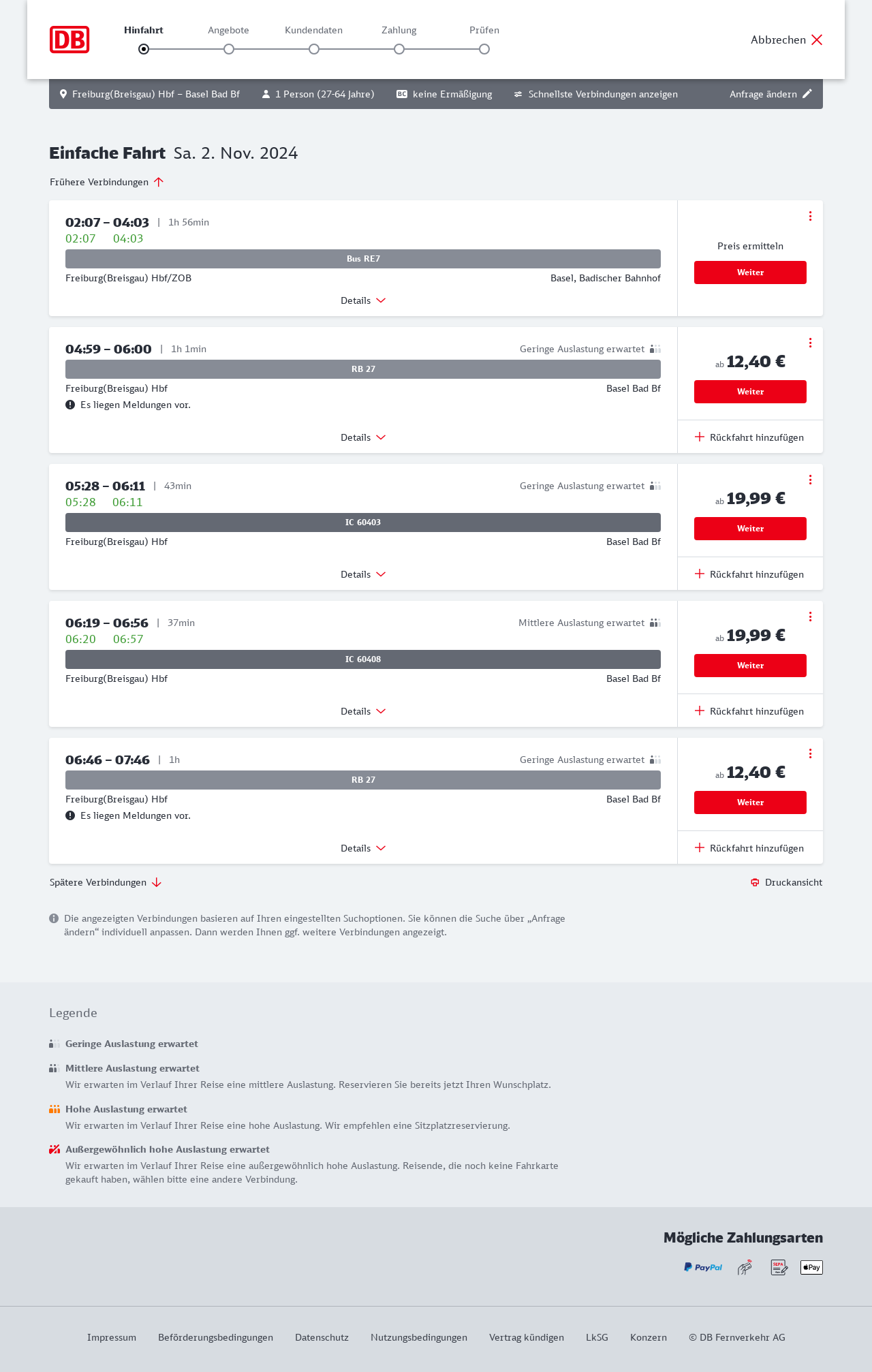The width and height of the screenshot is (872, 1372).
Task: Add Rückfahrt to the 06:46 RB 27 connection
Action: pos(749,848)
